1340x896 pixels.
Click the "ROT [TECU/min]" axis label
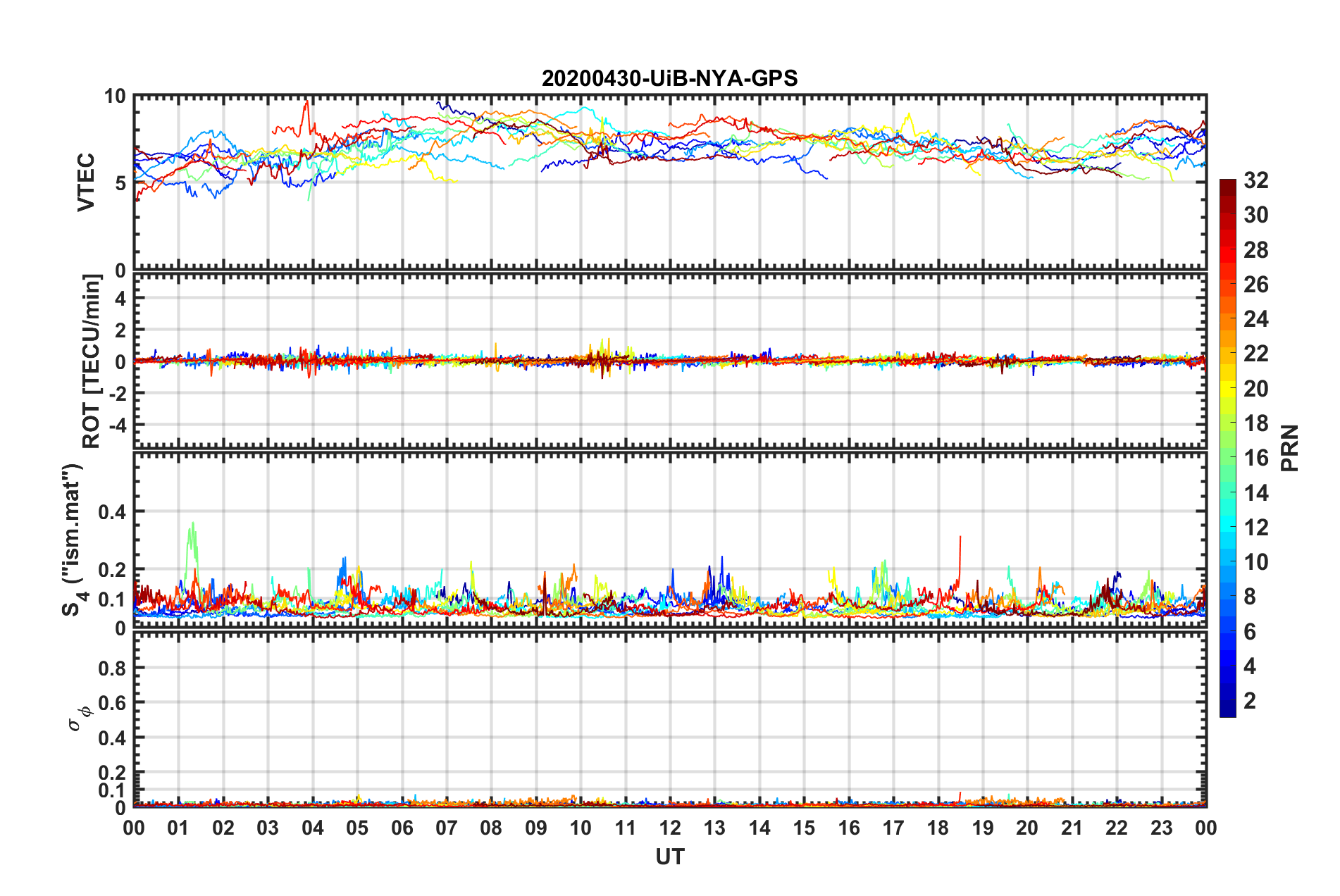click(91, 361)
